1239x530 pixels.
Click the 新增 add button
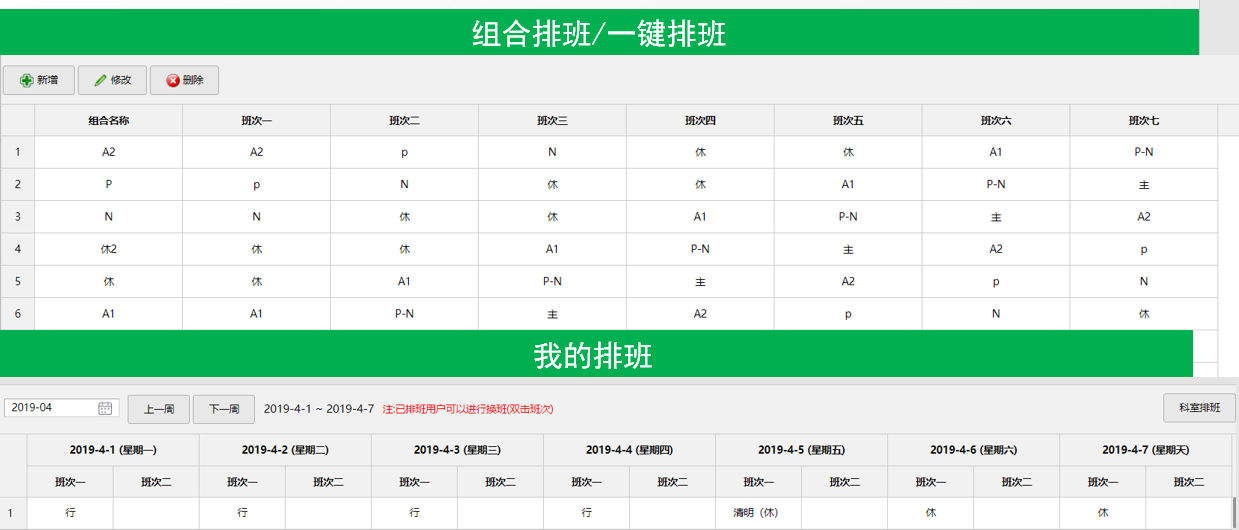click(x=38, y=80)
